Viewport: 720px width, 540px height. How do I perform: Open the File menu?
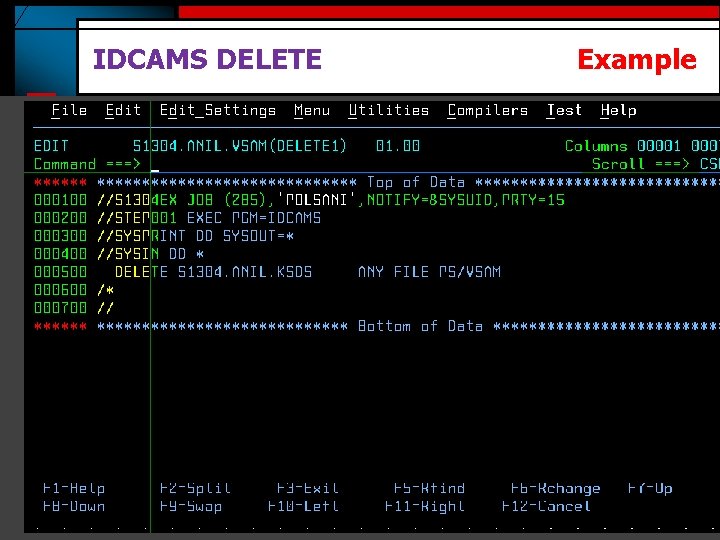pyautogui.click(x=69, y=111)
